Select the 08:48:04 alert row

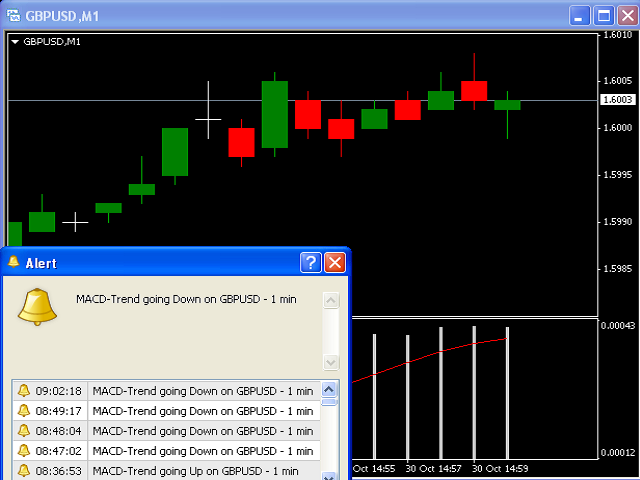[x=167, y=431]
